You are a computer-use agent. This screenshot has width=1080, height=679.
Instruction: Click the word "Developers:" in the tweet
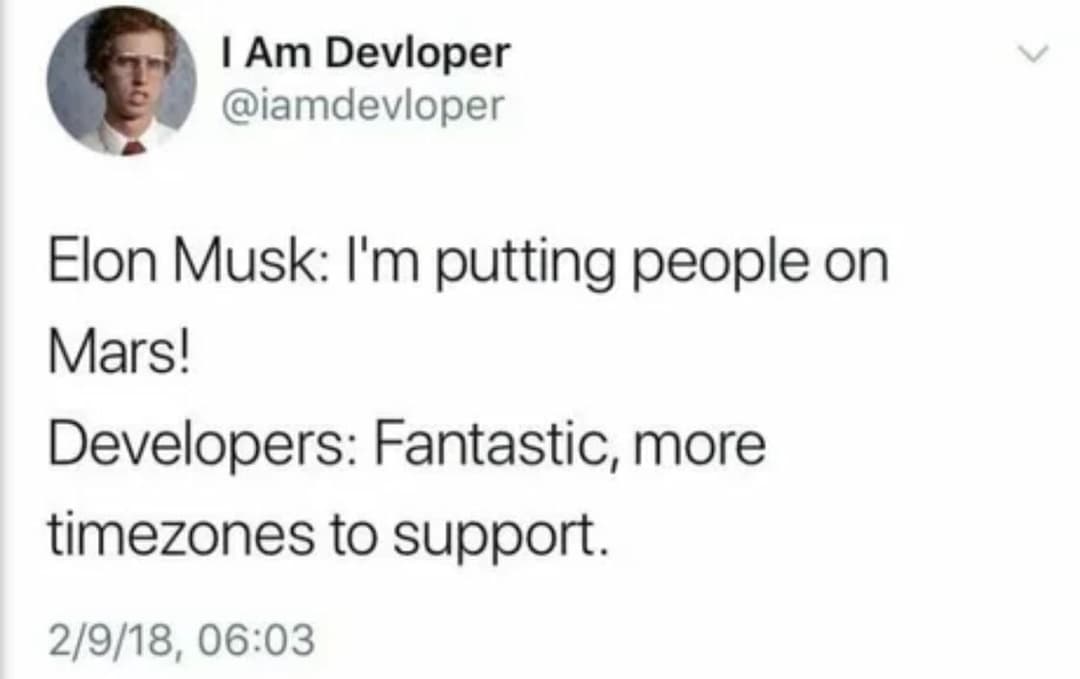202,444
